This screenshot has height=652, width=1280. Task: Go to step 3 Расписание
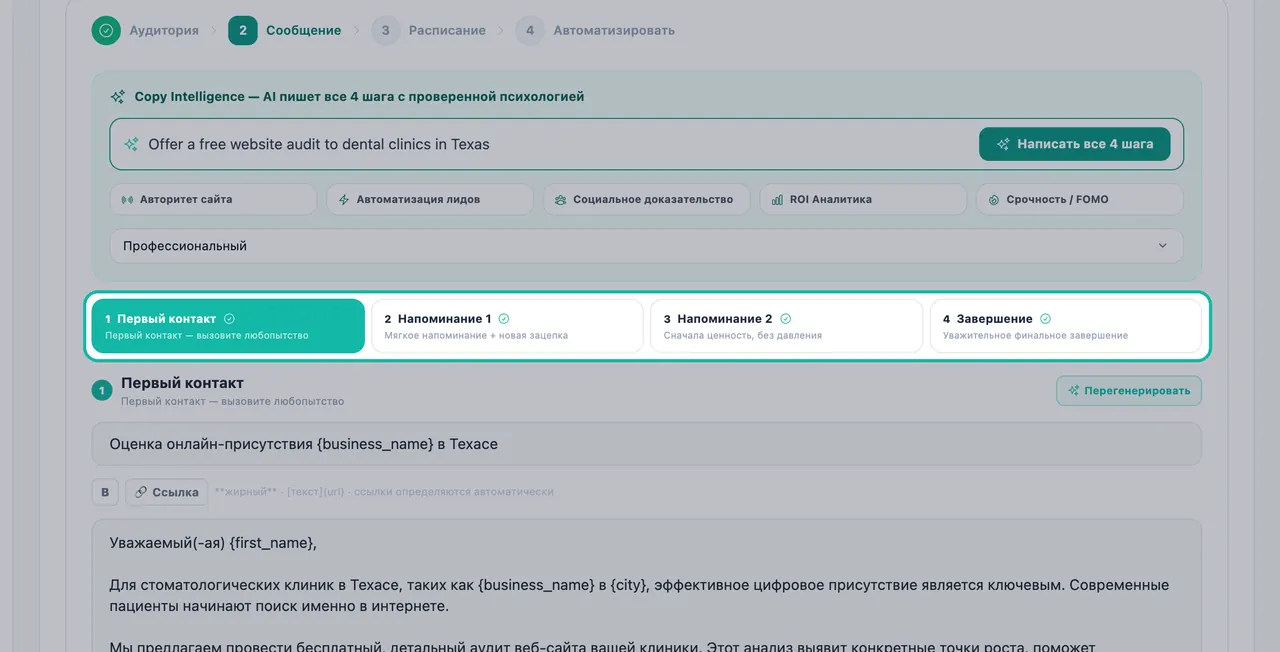[428, 30]
